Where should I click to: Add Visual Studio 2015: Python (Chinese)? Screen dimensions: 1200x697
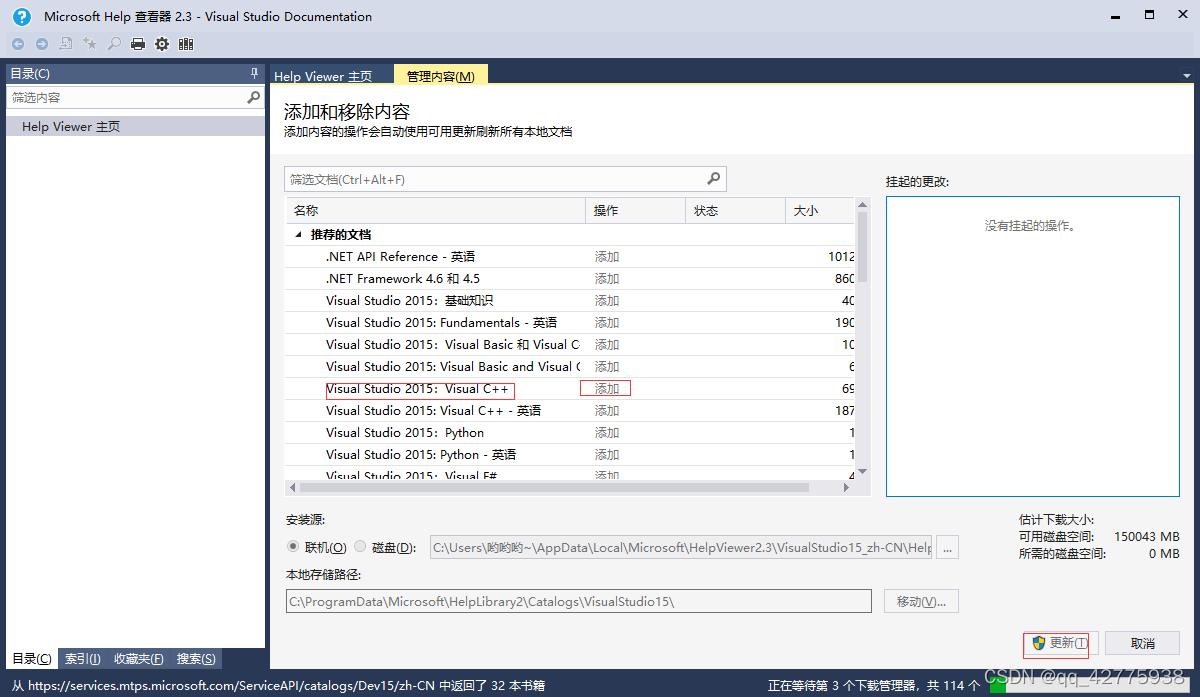[x=607, y=433]
